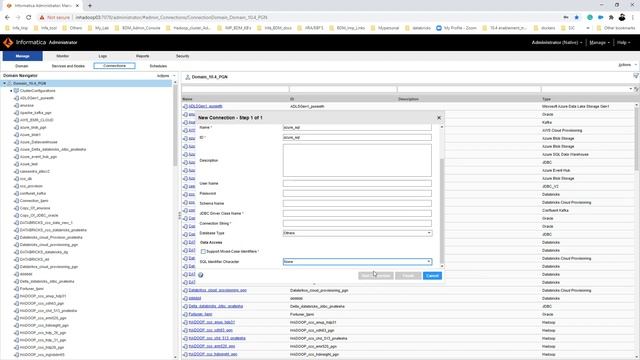
Task: Click the Password input field
Action: [357, 193]
